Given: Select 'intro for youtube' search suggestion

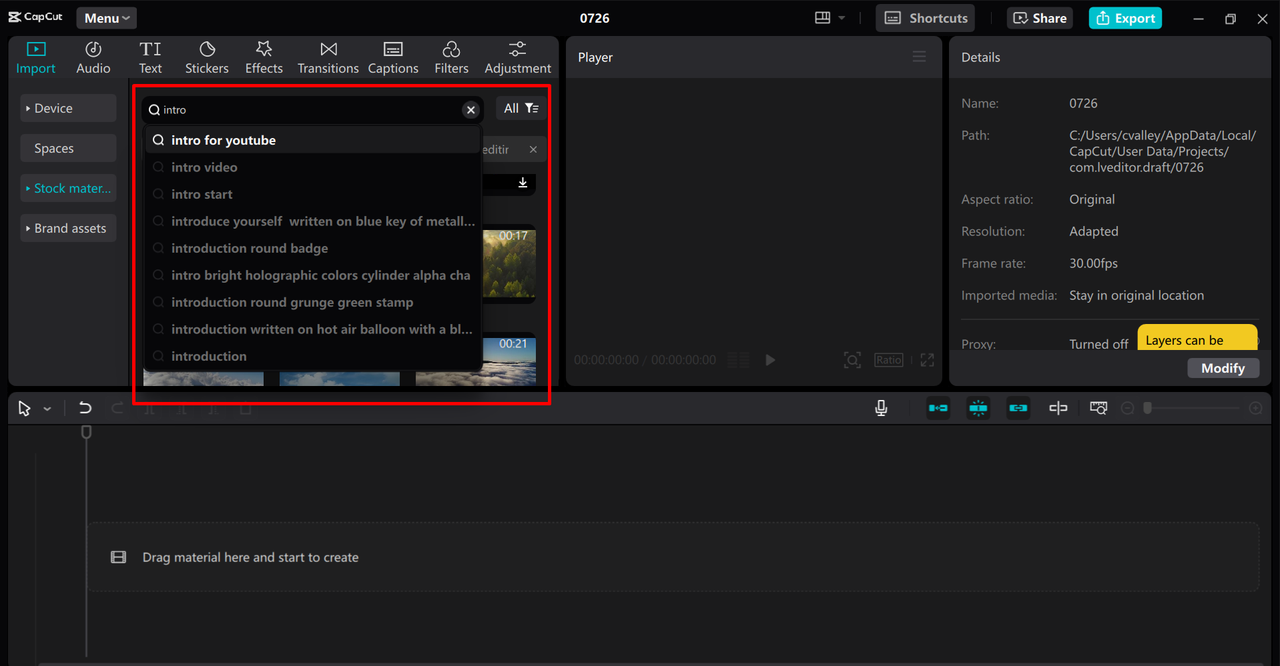Looking at the screenshot, I should [x=223, y=140].
